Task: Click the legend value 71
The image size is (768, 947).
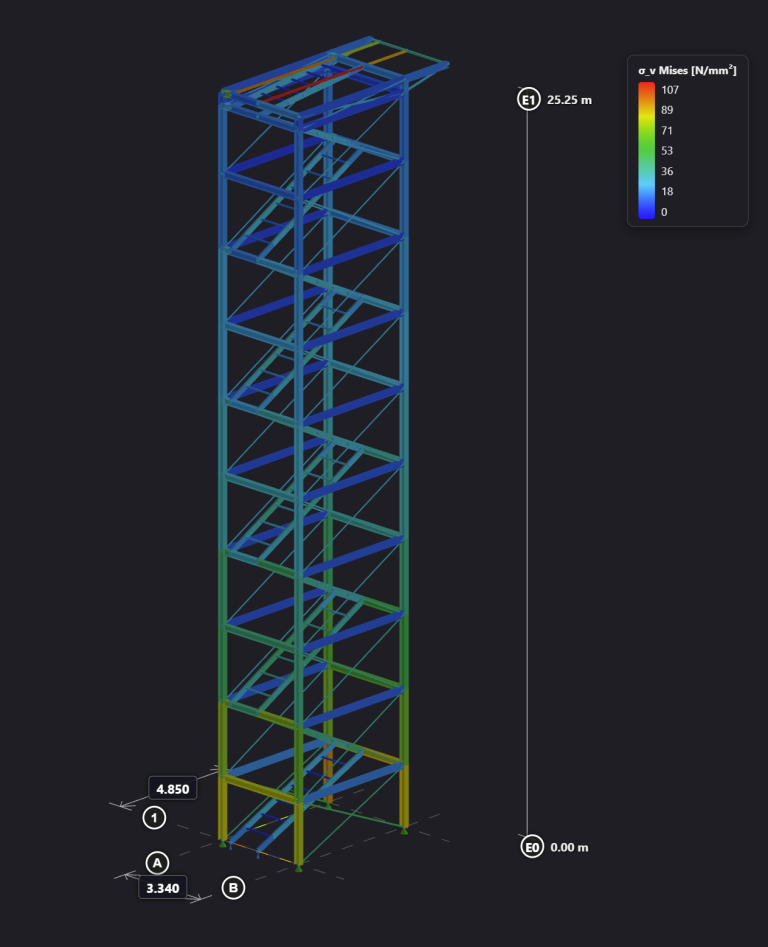Action: pyautogui.click(x=667, y=130)
